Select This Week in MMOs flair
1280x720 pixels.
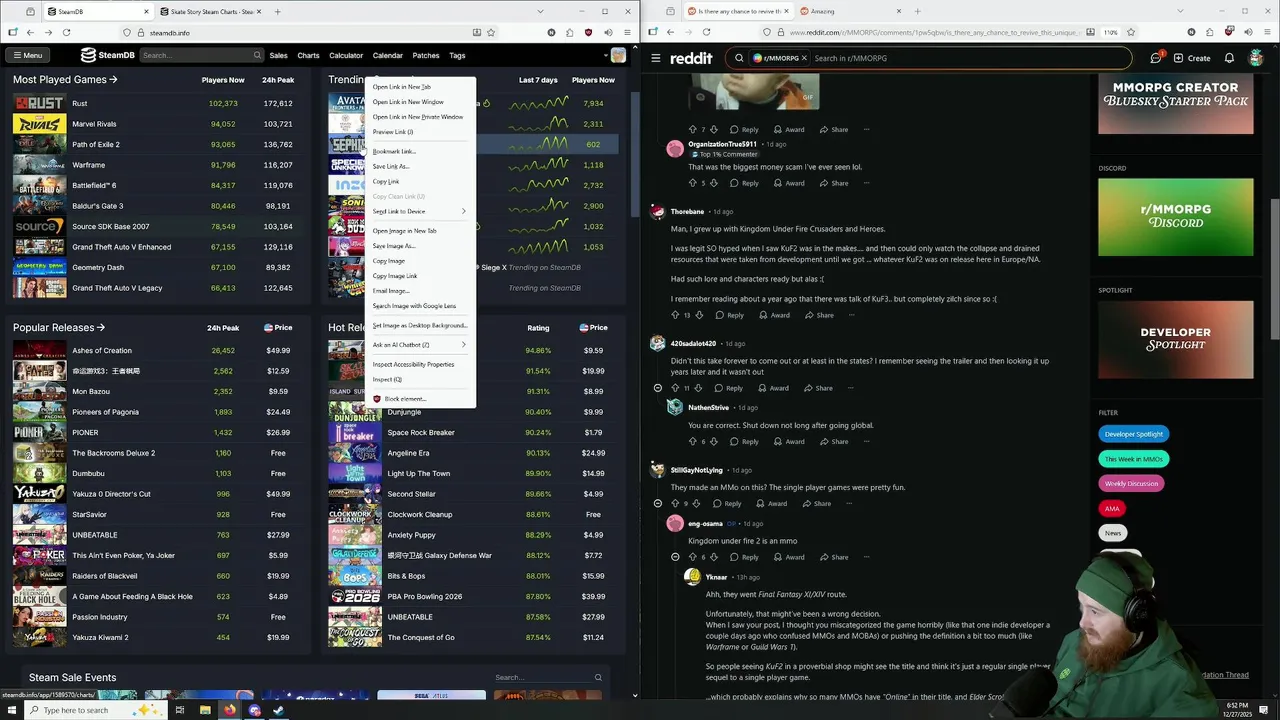[x=1133, y=459]
